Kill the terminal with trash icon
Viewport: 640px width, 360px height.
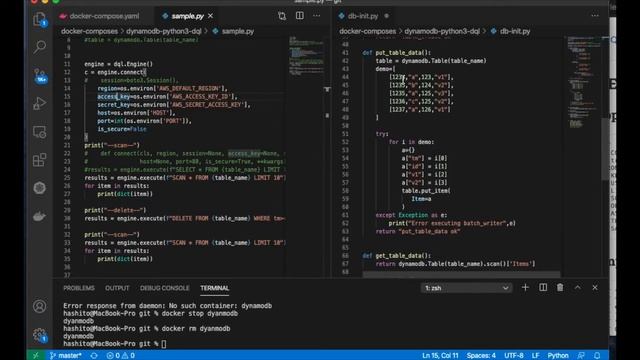pos(560,287)
